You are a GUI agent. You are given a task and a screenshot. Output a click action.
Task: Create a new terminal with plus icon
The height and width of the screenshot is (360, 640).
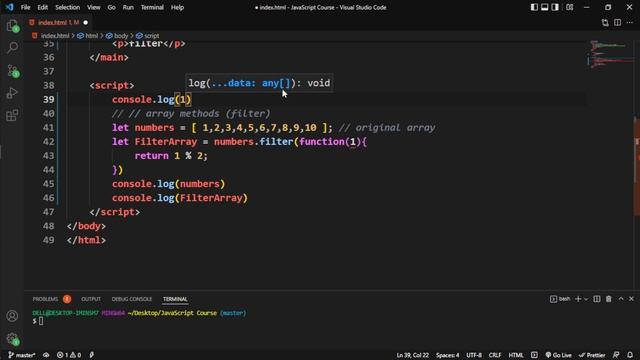(x=578, y=299)
